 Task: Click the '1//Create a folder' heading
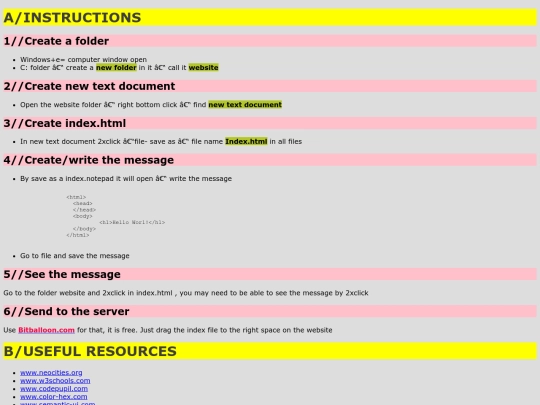(x=270, y=41)
